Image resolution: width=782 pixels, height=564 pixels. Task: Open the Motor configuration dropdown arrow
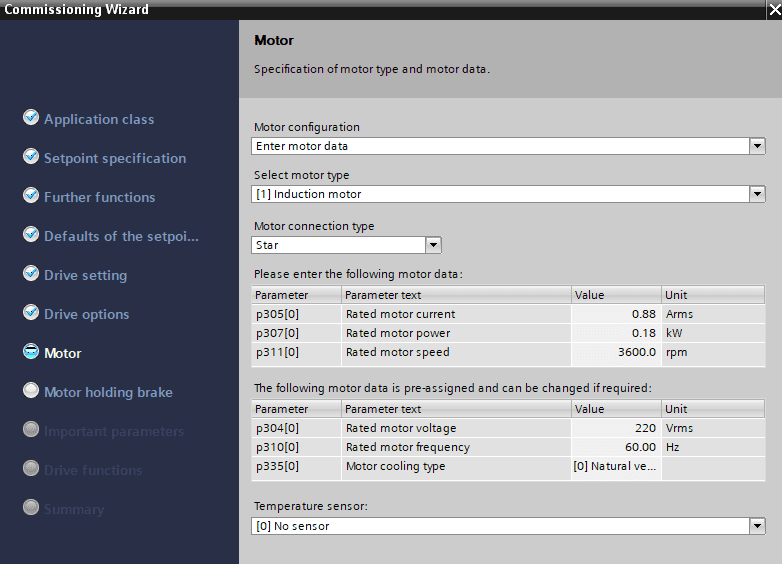pos(757,146)
